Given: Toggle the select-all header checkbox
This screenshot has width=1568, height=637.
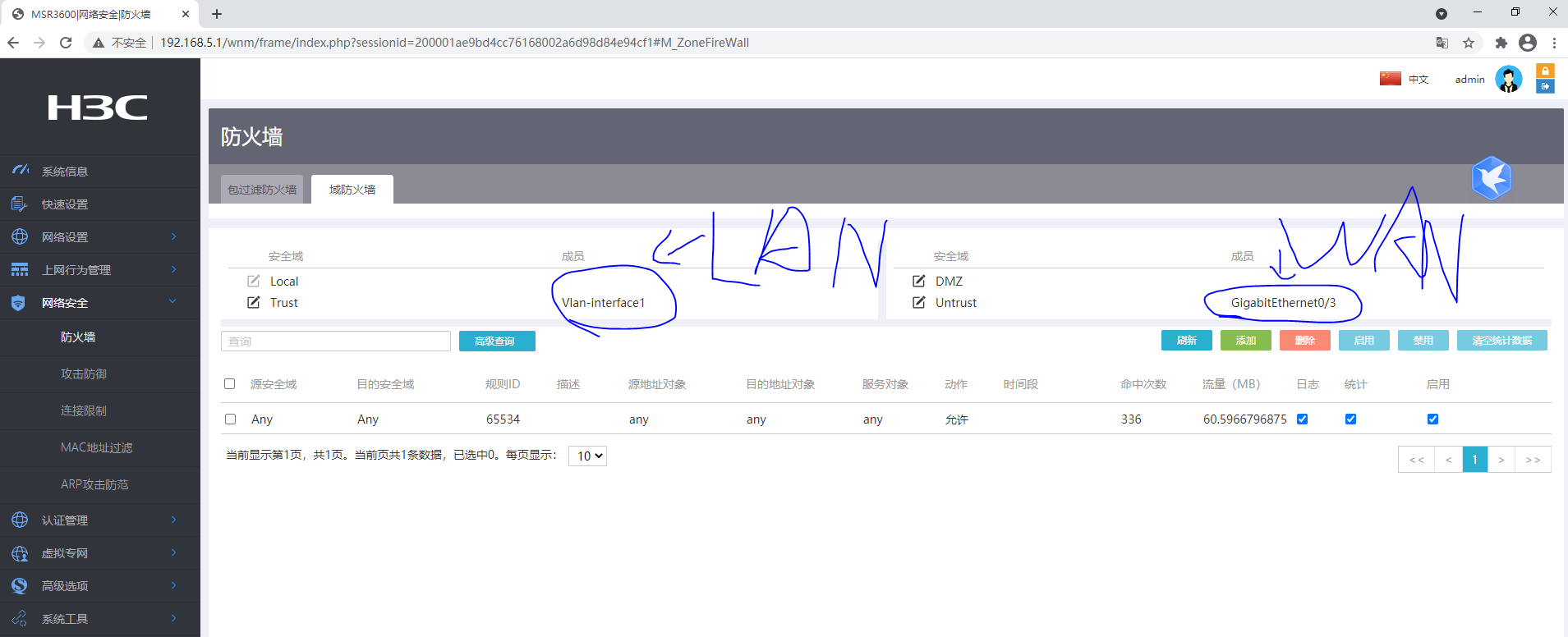Looking at the screenshot, I should pyautogui.click(x=230, y=383).
